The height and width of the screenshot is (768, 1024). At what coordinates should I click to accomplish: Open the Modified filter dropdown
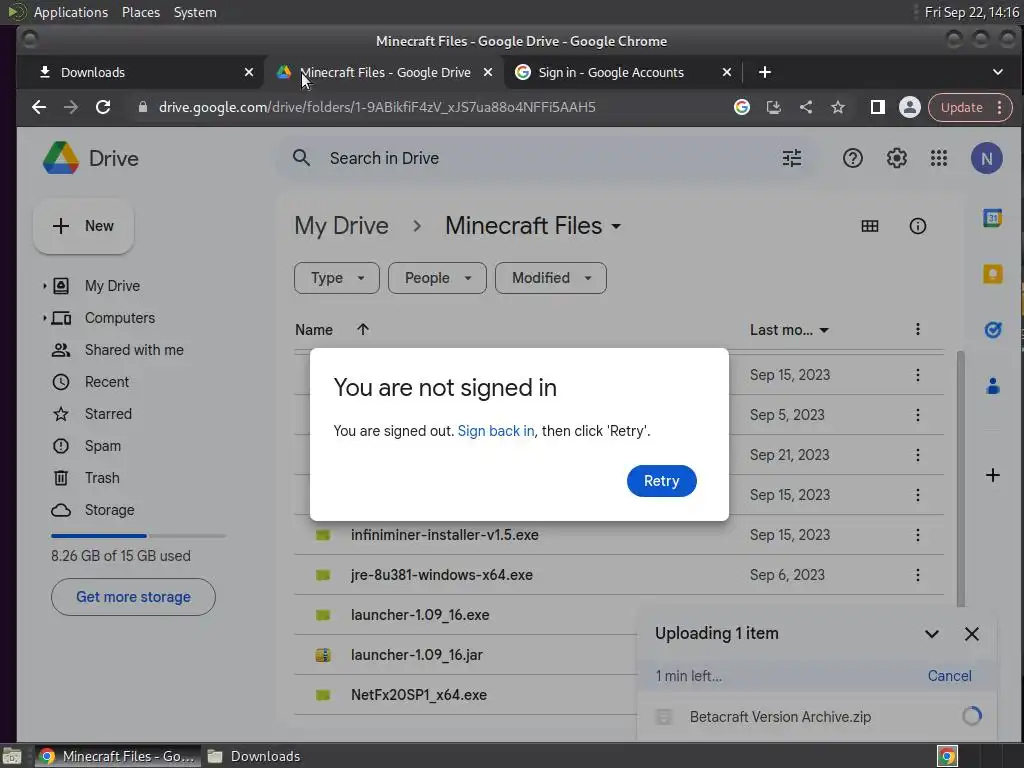tap(551, 278)
